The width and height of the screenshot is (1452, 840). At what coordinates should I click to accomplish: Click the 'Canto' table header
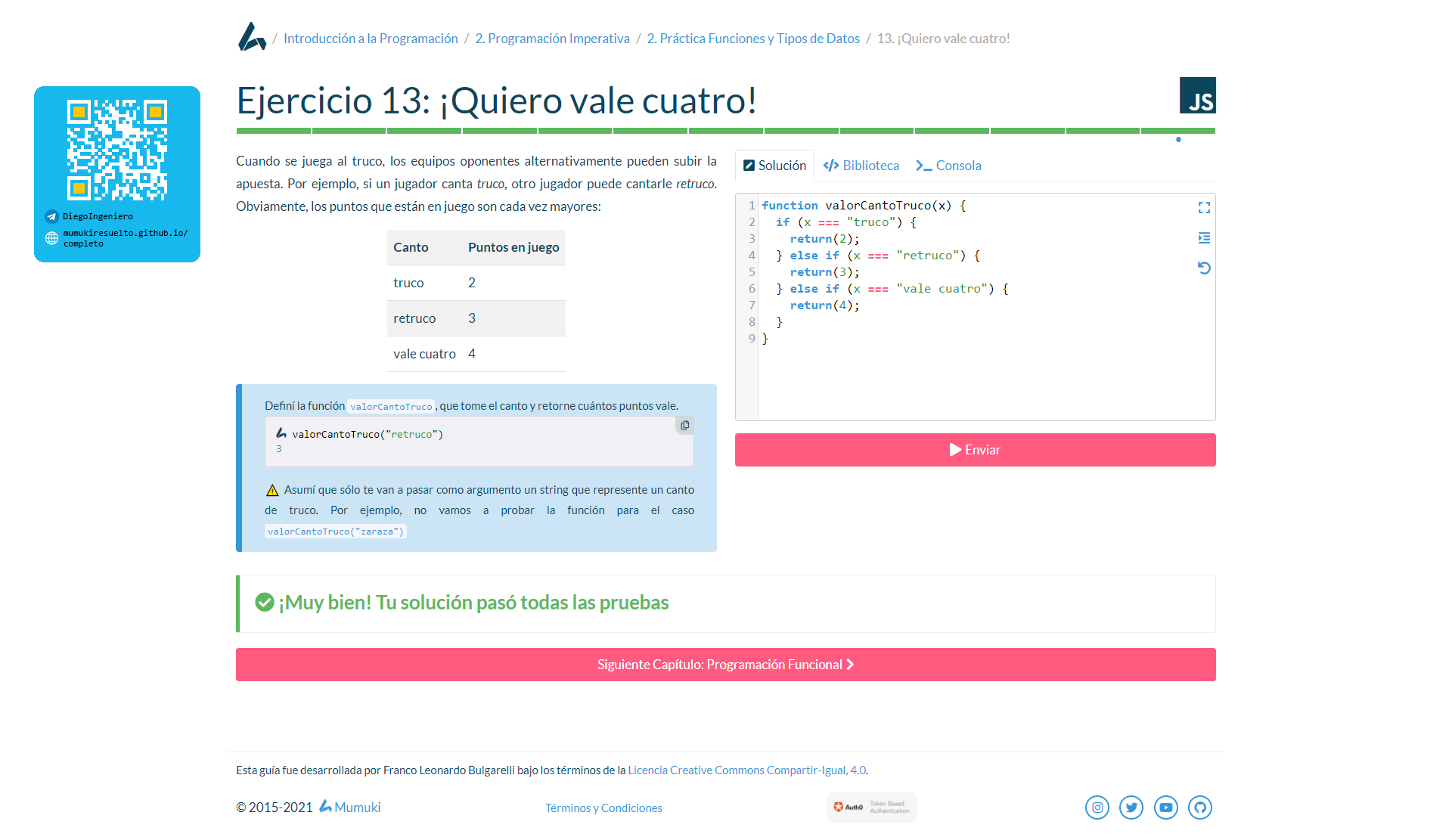point(424,247)
